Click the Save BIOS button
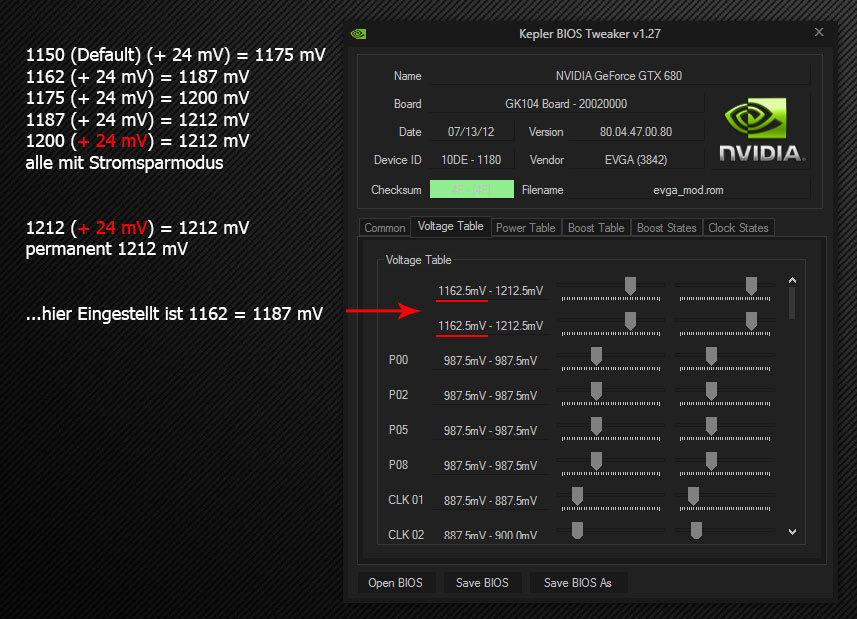 (482, 583)
